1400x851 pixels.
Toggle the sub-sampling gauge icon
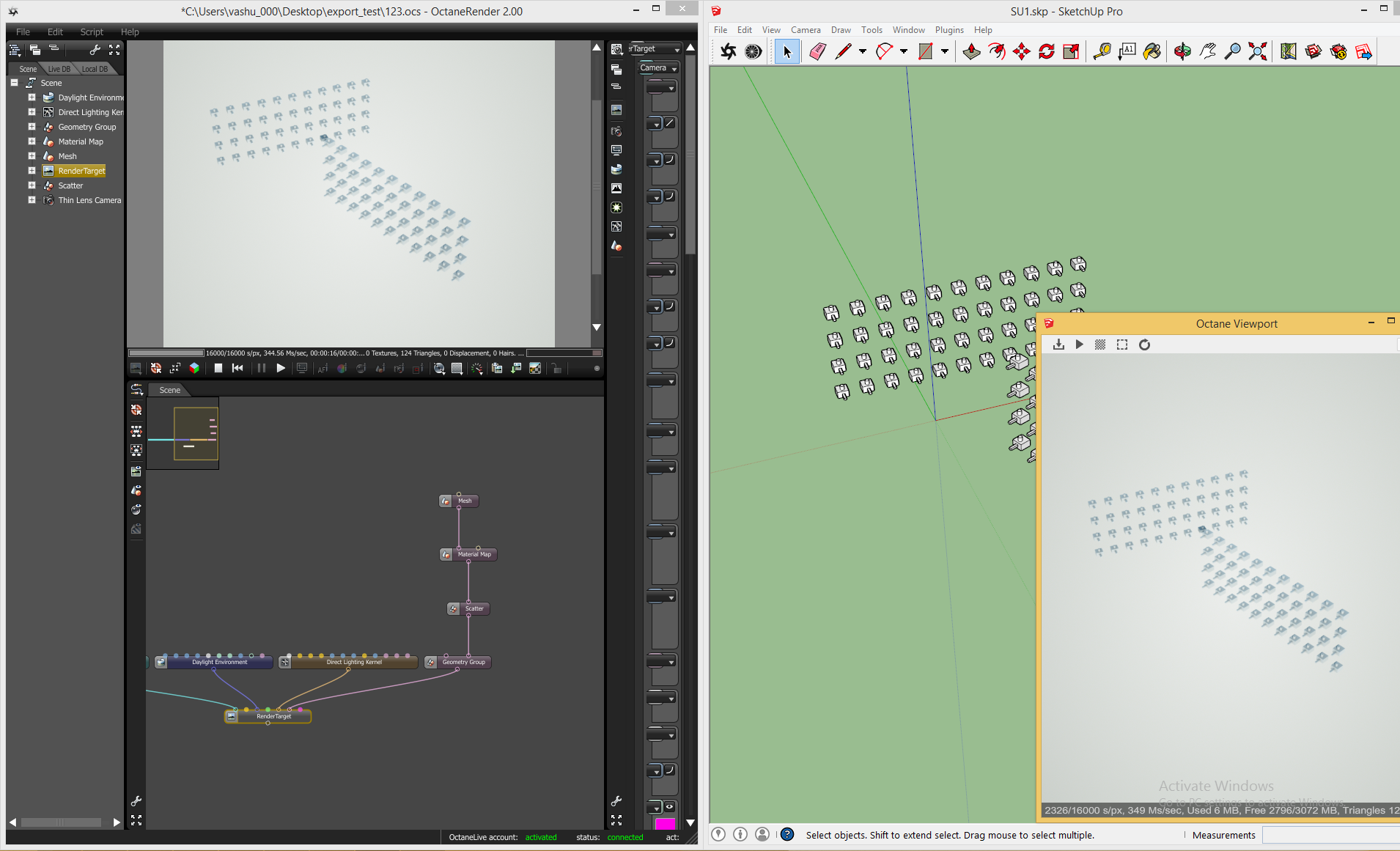pos(476,368)
